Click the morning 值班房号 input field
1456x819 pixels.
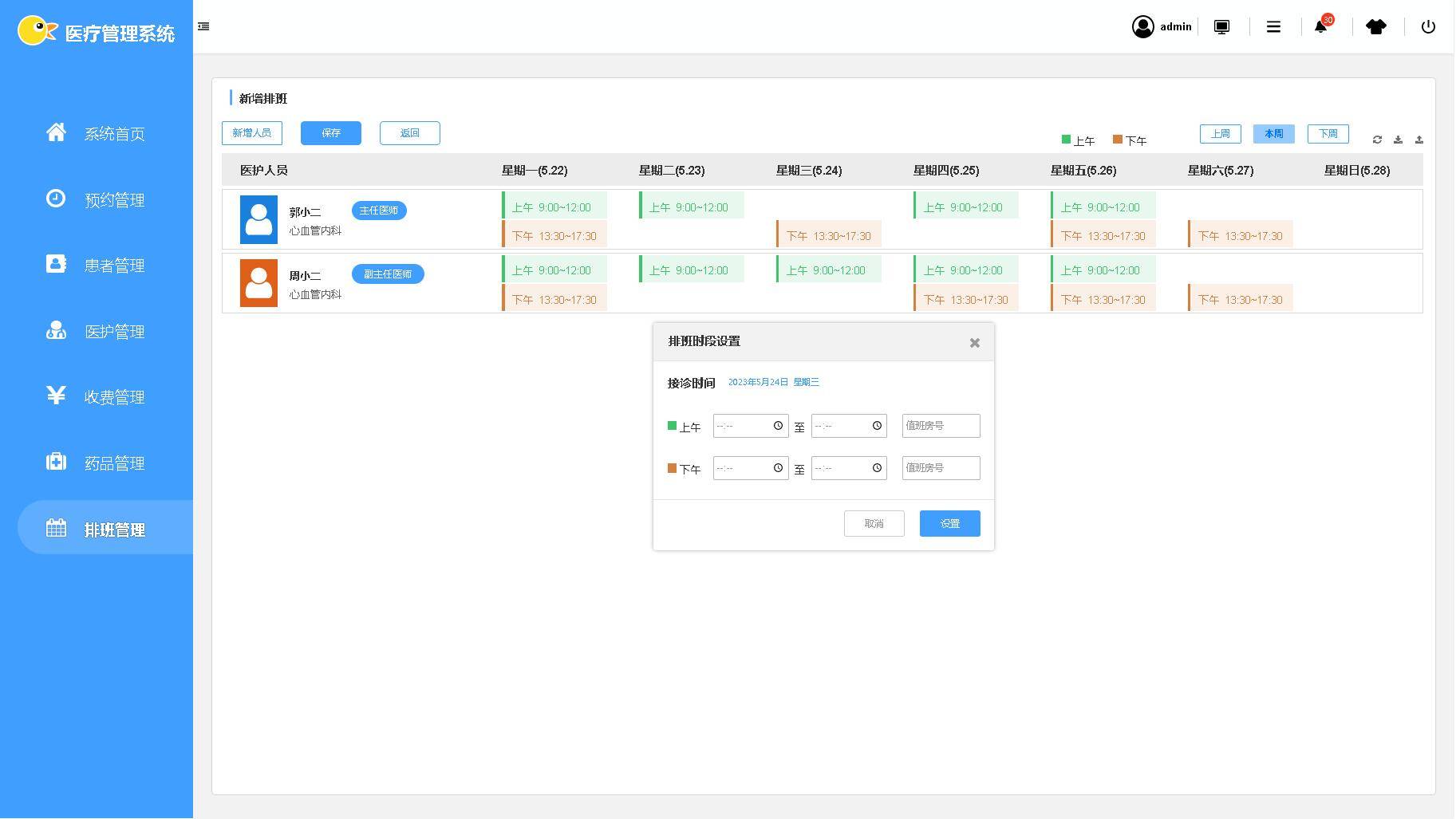click(941, 426)
